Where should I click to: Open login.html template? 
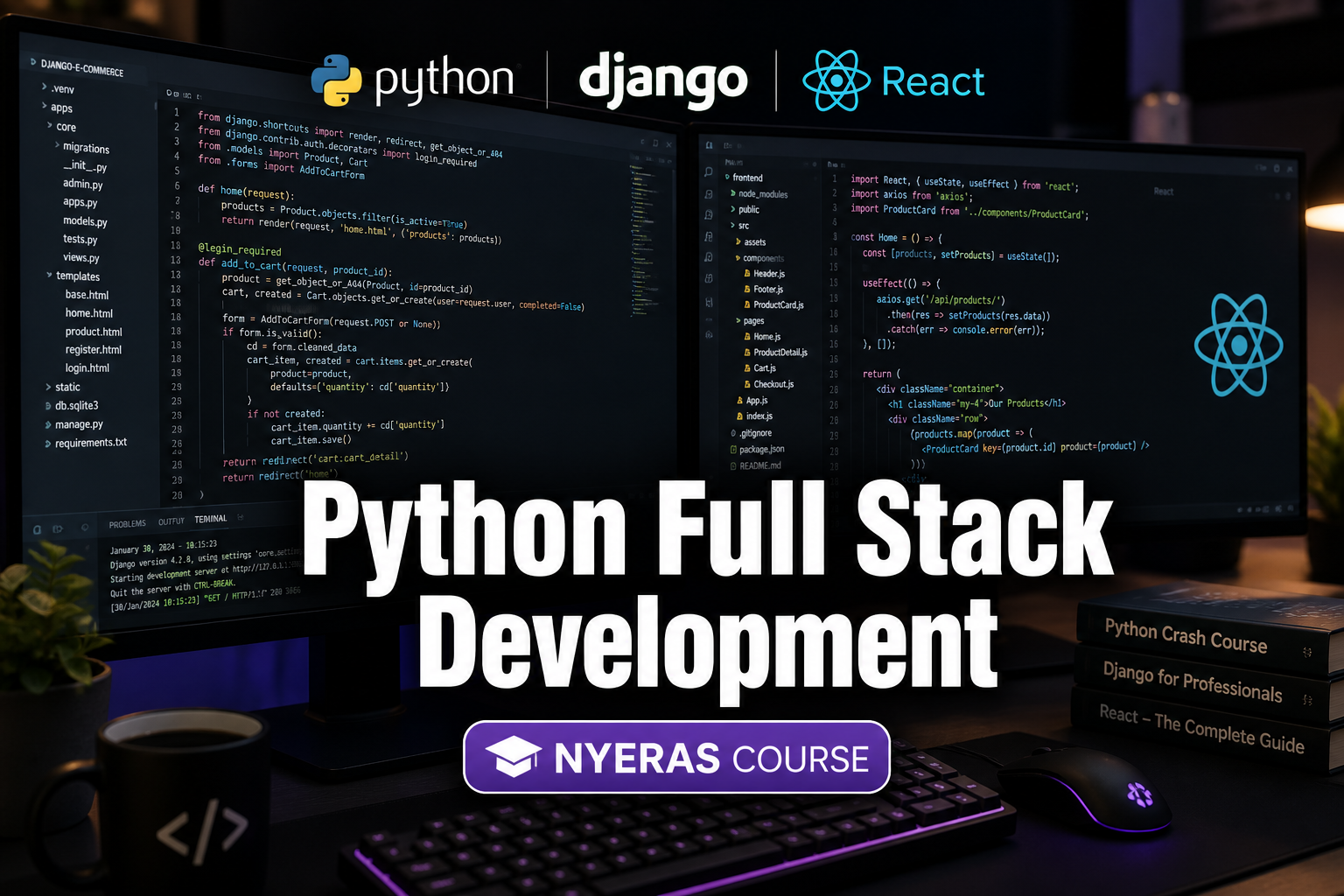[87, 368]
